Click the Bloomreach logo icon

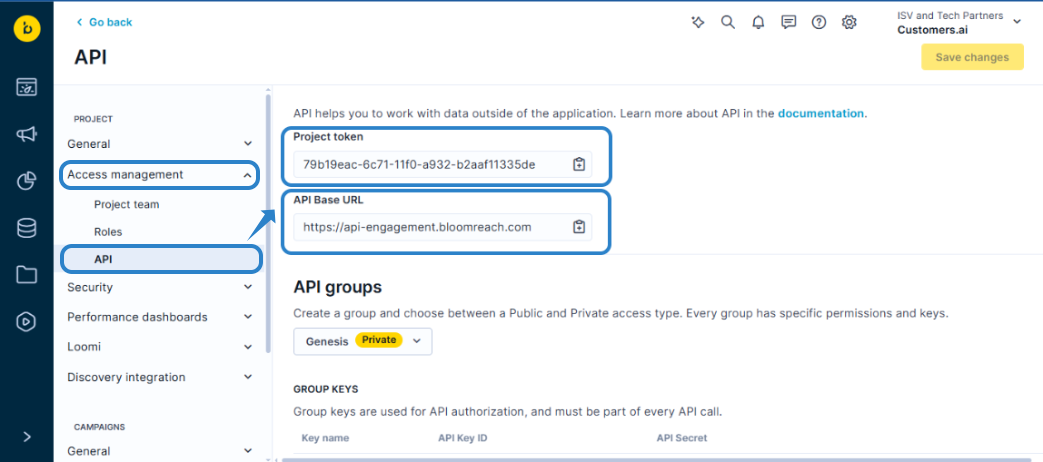coord(27,28)
